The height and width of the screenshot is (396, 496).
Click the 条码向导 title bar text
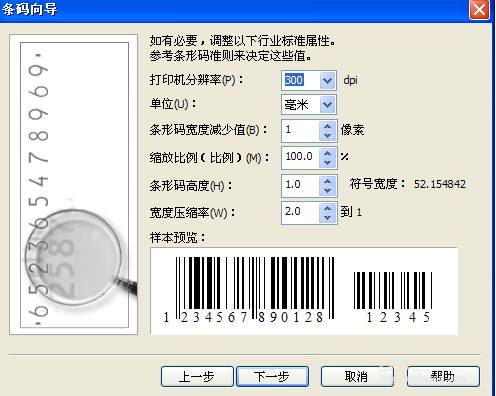[x=29, y=9]
